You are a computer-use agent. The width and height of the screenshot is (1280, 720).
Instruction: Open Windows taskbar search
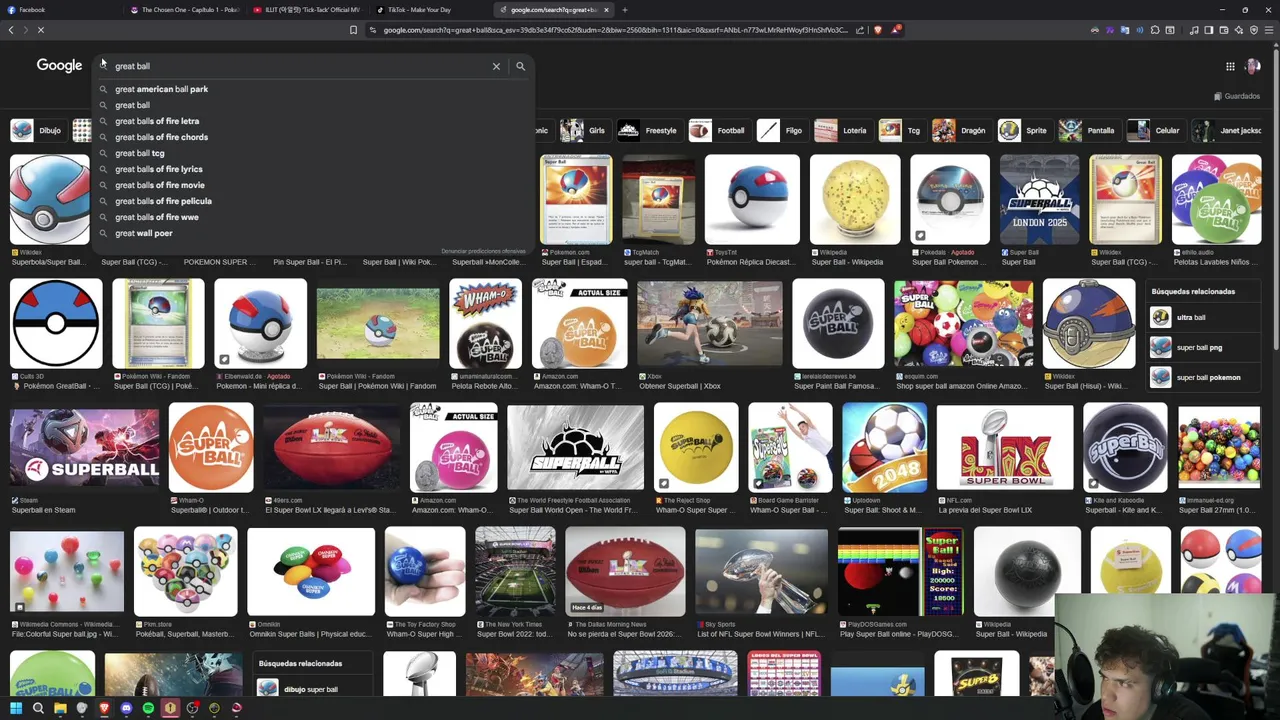(38, 708)
